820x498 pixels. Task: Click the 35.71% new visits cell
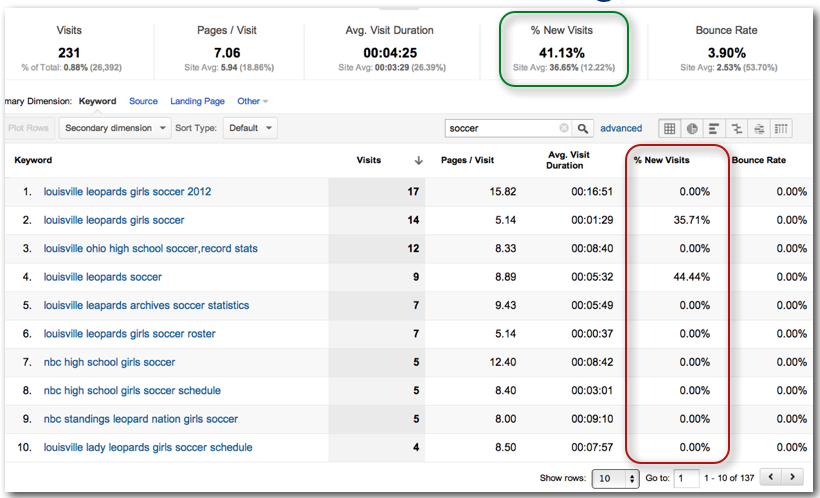(x=691, y=220)
